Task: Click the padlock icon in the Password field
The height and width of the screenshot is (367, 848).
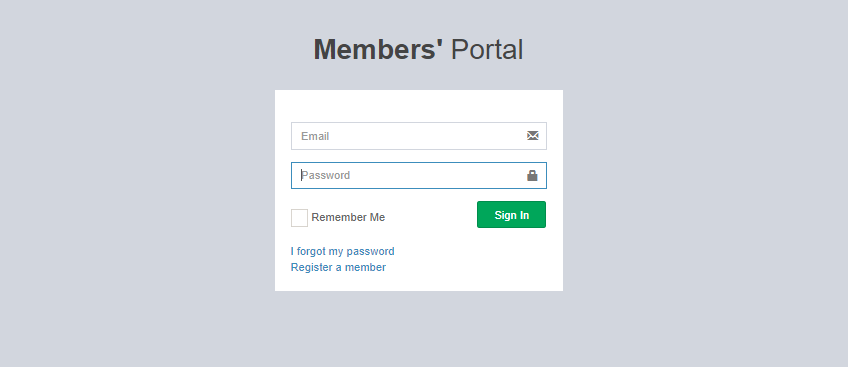Action: pyautogui.click(x=532, y=175)
